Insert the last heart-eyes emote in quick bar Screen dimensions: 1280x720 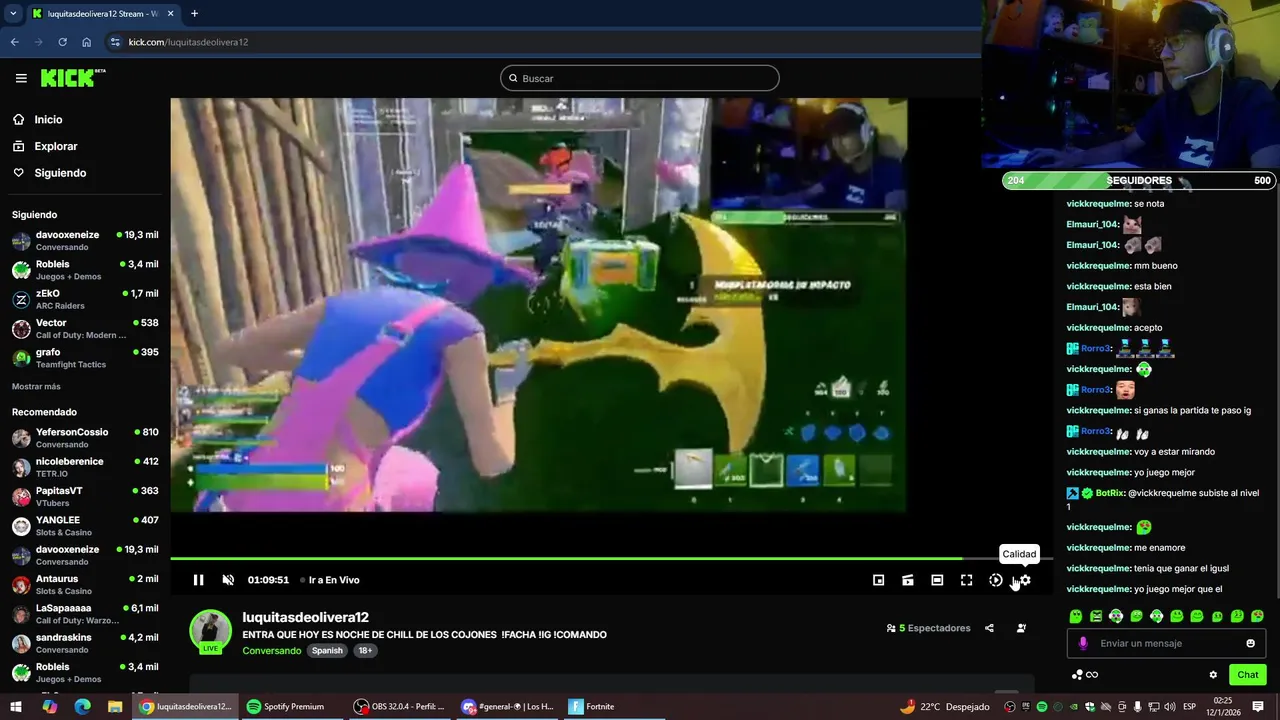pyautogui.click(x=1257, y=616)
